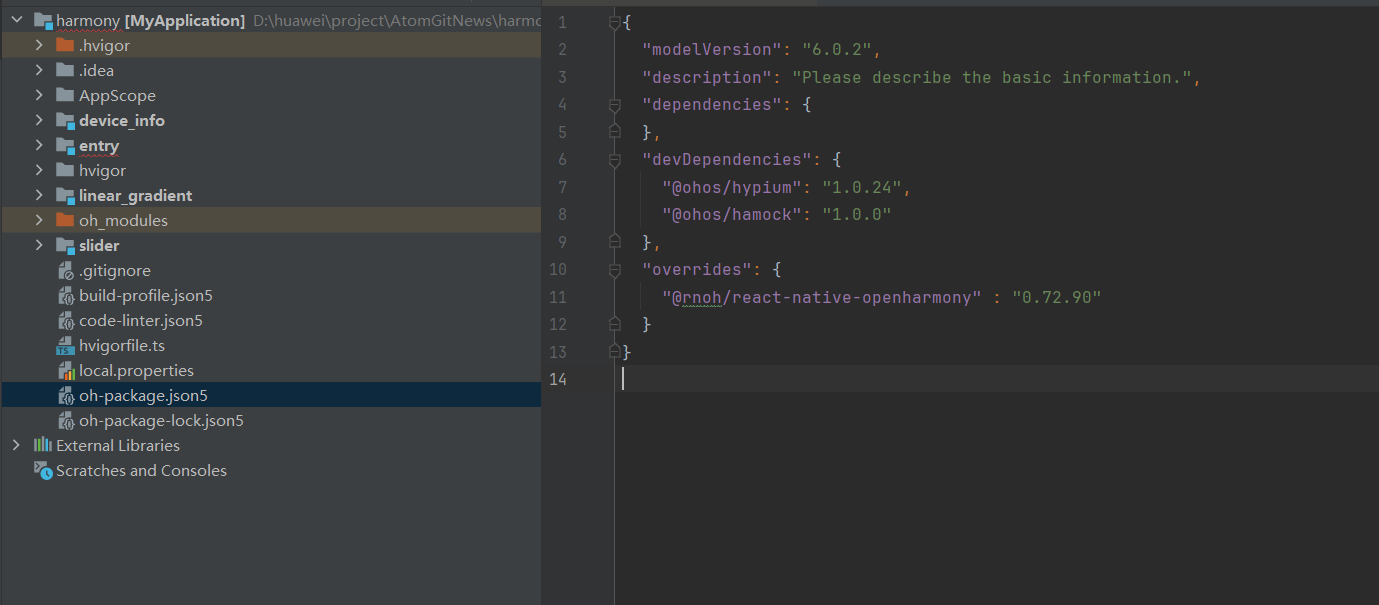This screenshot has width=1379, height=605.
Task: Click the "@rnoh/react-native-openharmony" key
Action: (x=822, y=297)
